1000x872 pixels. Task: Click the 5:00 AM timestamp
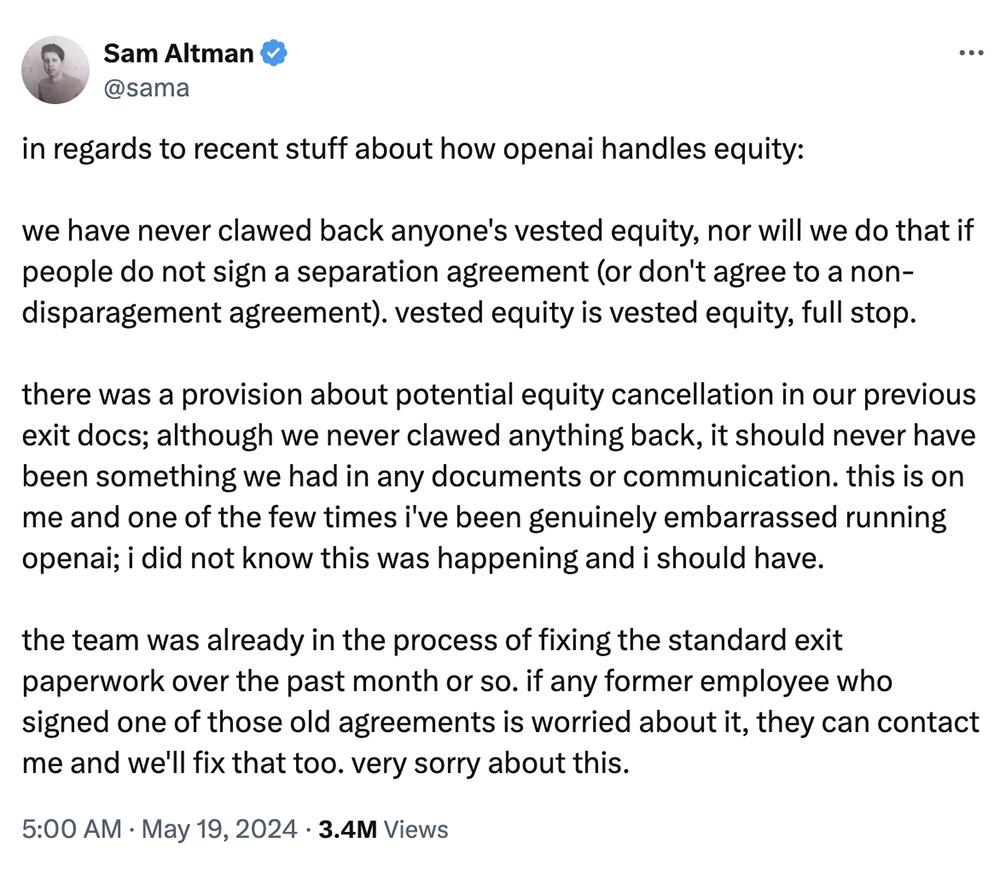tap(70, 829)
